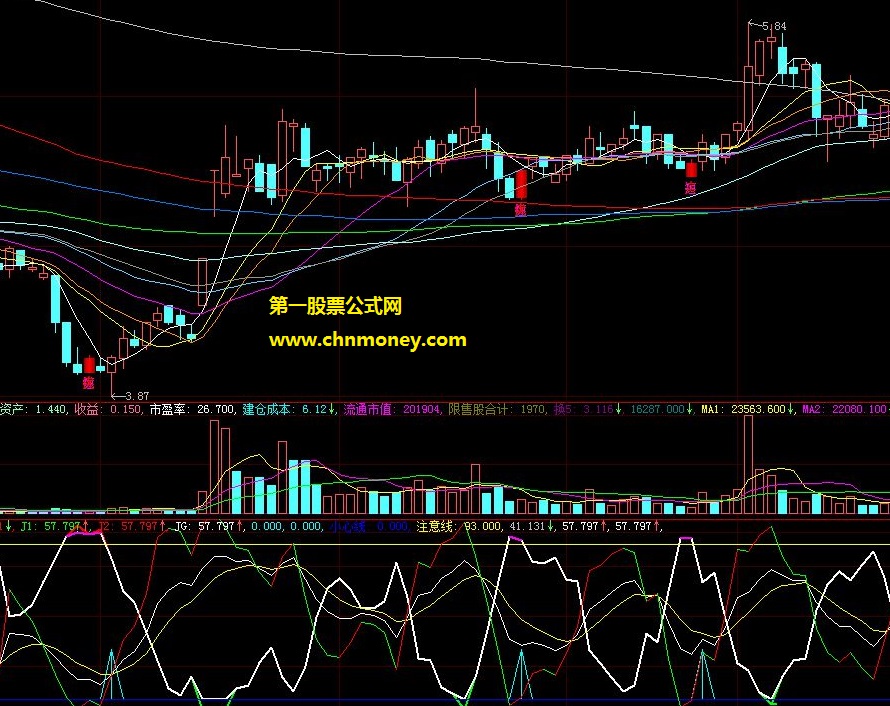Click the tallest volume bar under the 5.84 peak
890x706 pixels.
point(749,464)
